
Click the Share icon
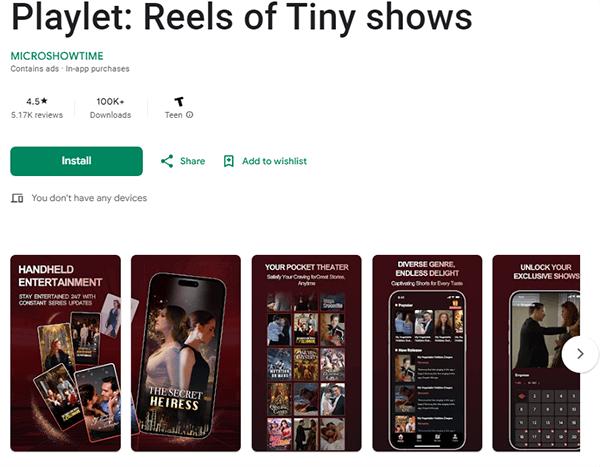pos(167,161)
